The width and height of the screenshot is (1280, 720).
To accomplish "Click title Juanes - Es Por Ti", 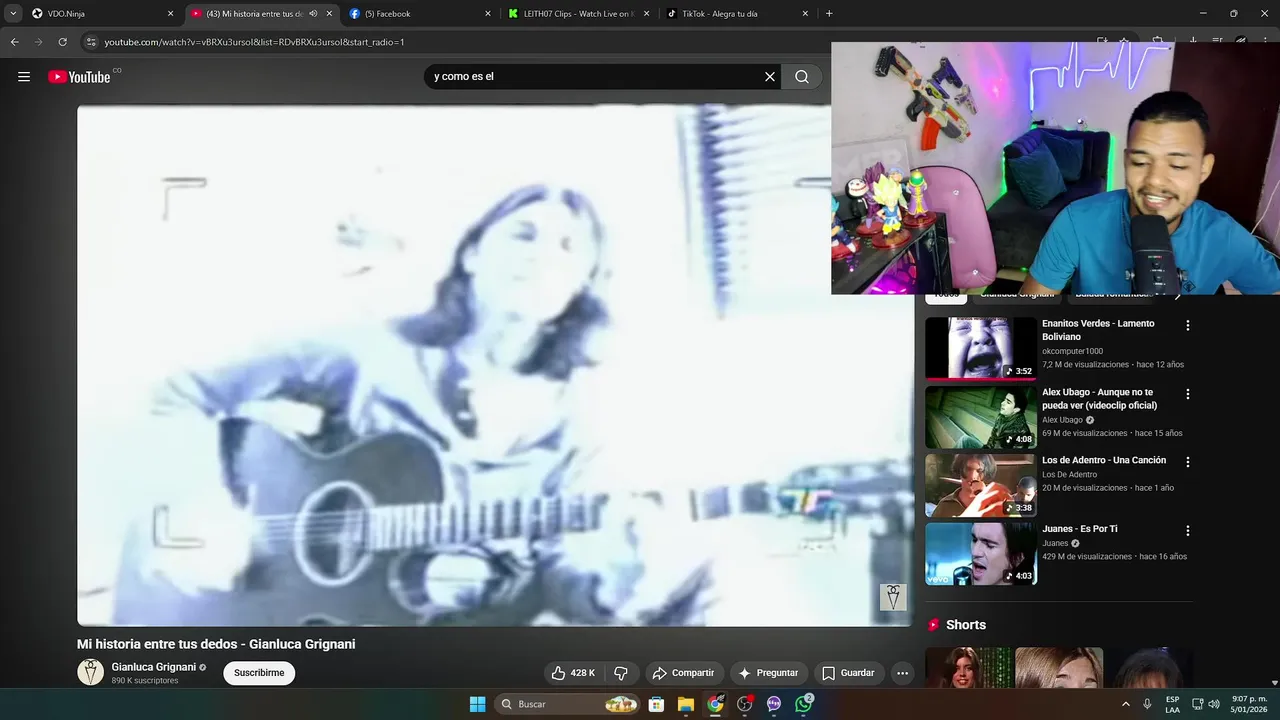I will click(x=1080, y=529).
